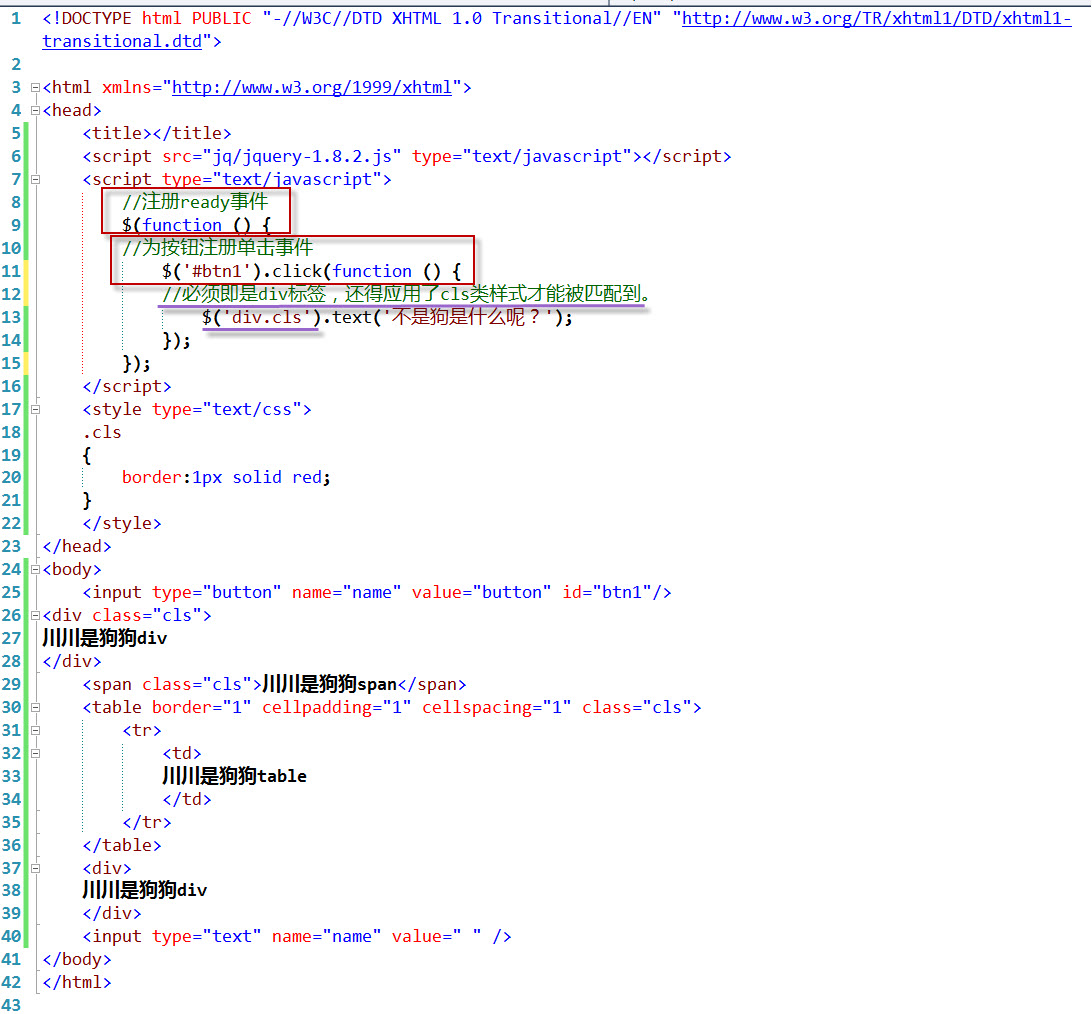
Task: Collapse the style block fold marker
Action: pos(35,408)
